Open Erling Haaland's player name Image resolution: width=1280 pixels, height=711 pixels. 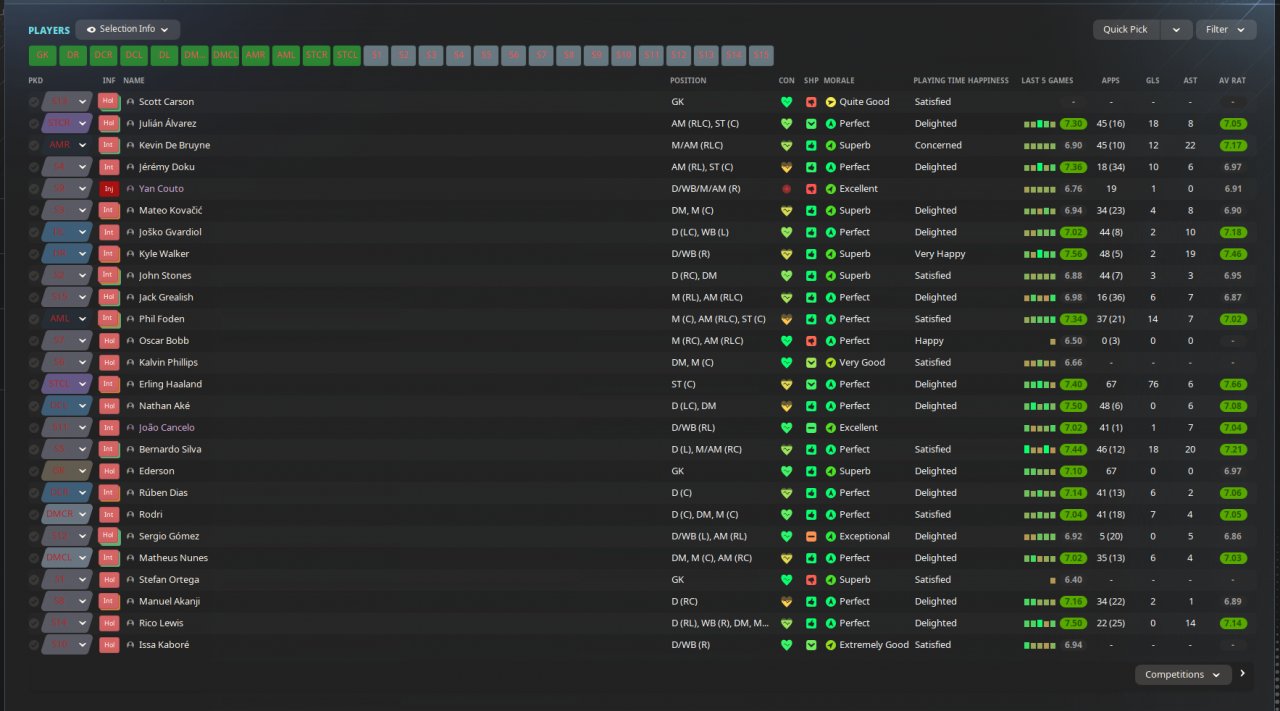(170, 384)
